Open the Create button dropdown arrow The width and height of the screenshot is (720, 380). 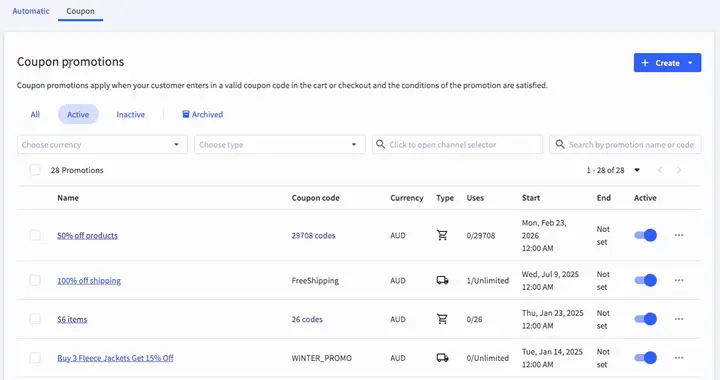coord(691,63)
